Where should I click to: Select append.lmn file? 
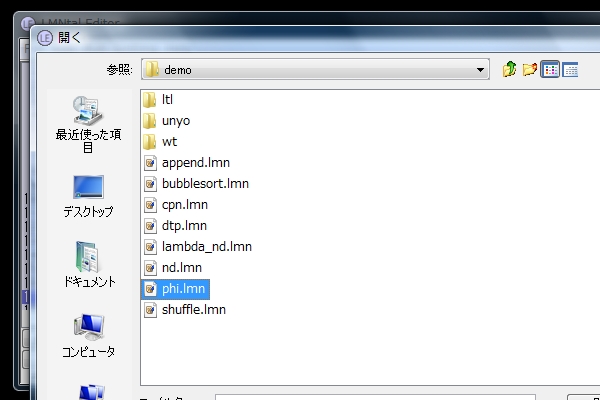pyautogui.click(x=196, y=163)
